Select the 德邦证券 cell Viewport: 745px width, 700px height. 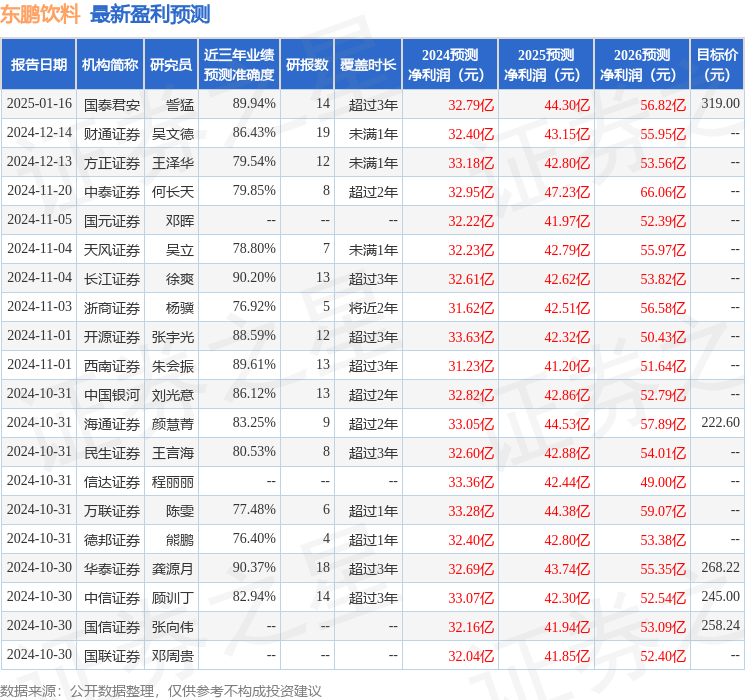(x=112, y=540)
